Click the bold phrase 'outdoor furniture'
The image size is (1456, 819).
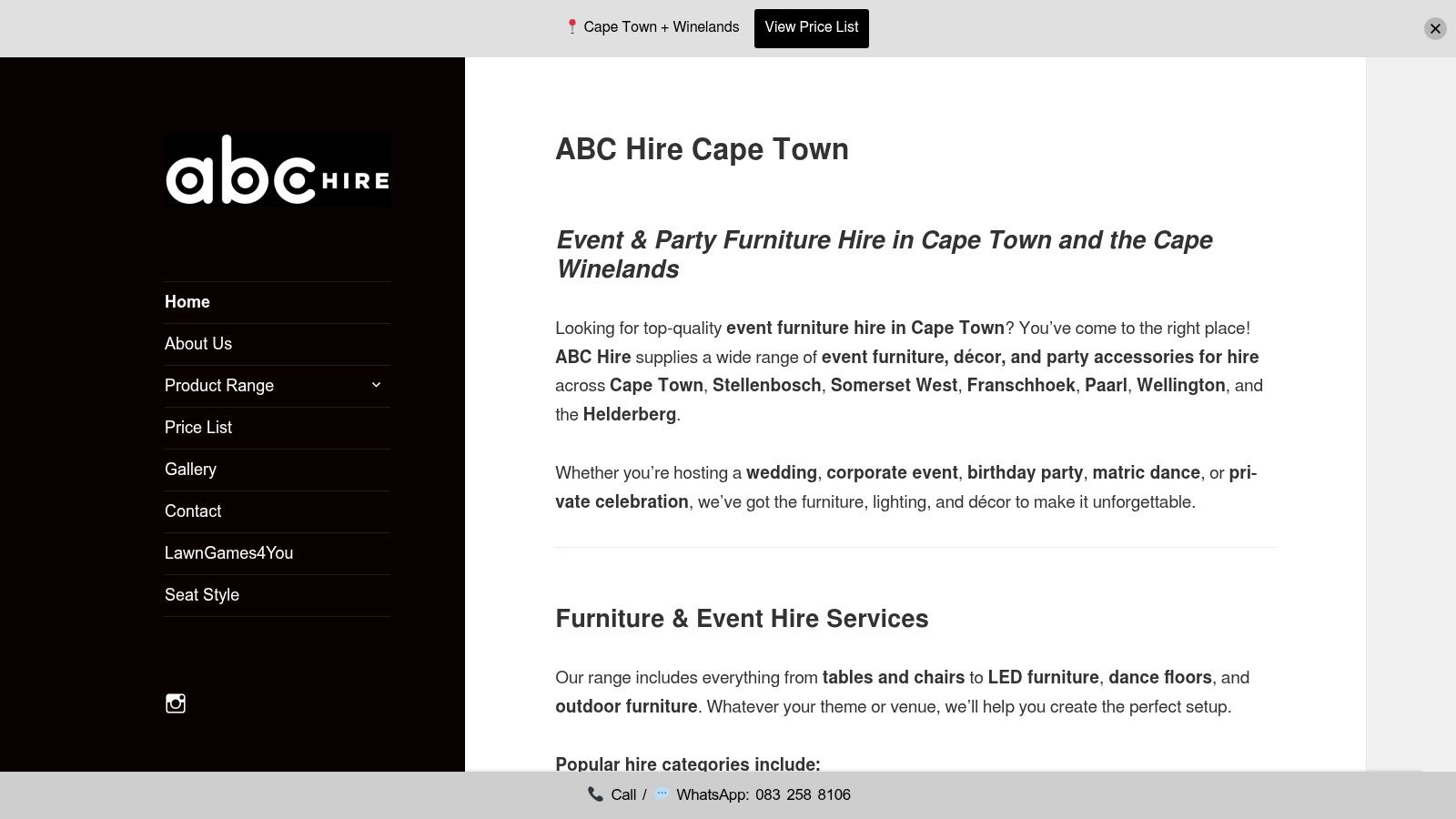coord(626,707)
